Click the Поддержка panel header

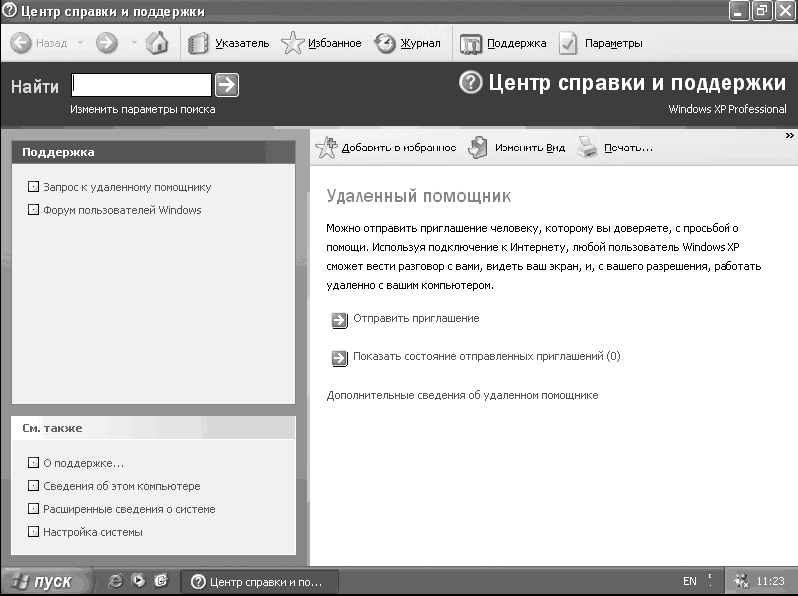click(x=153, y=152)
